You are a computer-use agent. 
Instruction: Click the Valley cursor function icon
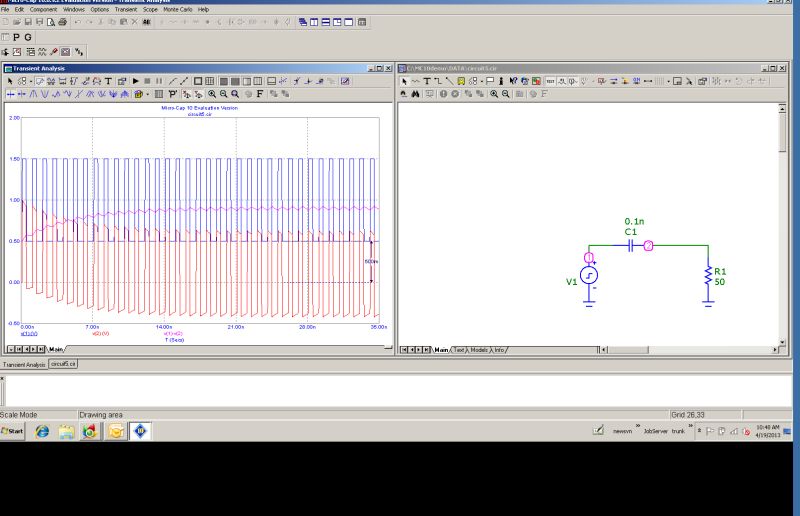[44, 94]
